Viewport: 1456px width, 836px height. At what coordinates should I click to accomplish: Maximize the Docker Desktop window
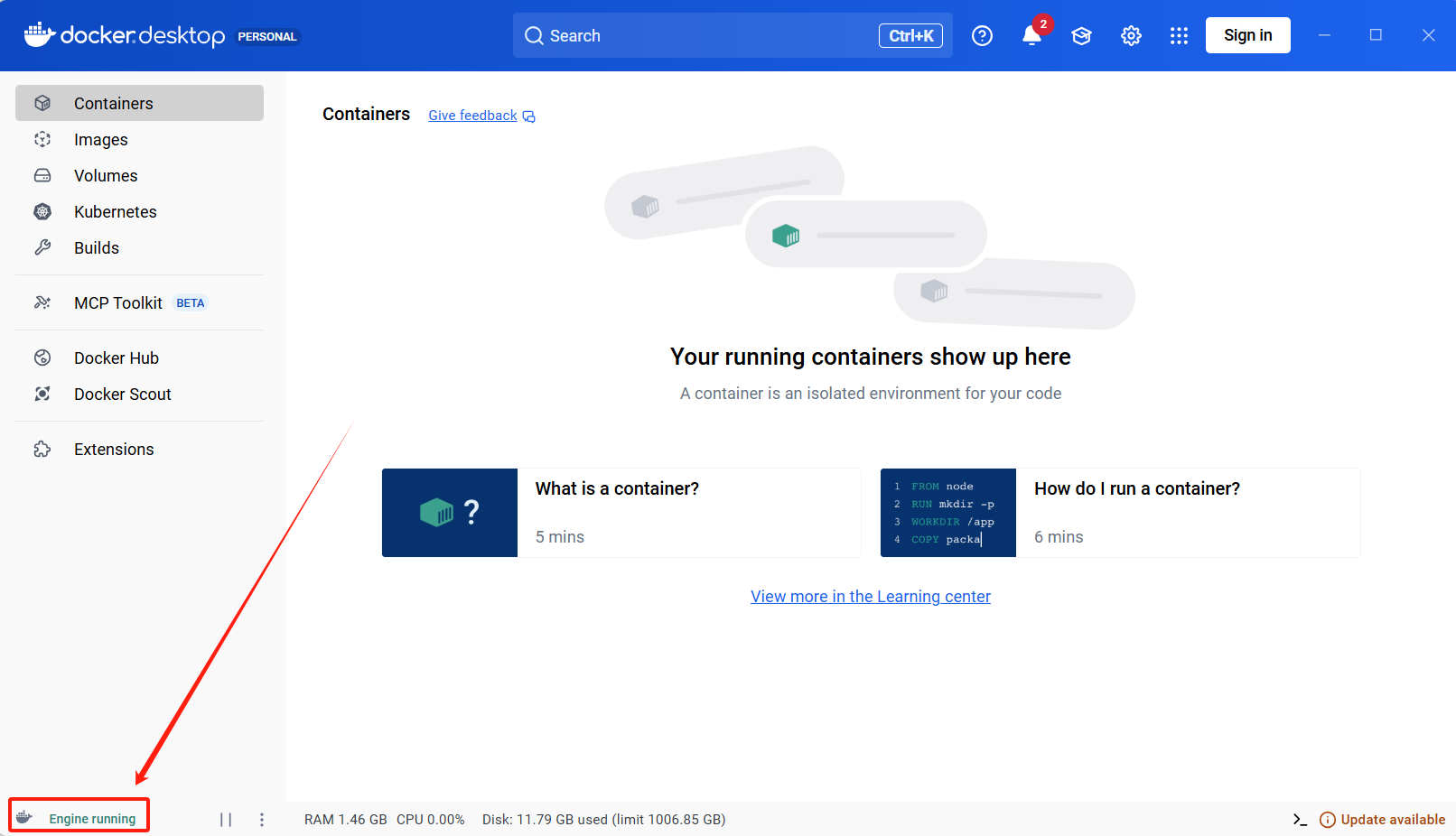coord(1376,35)
